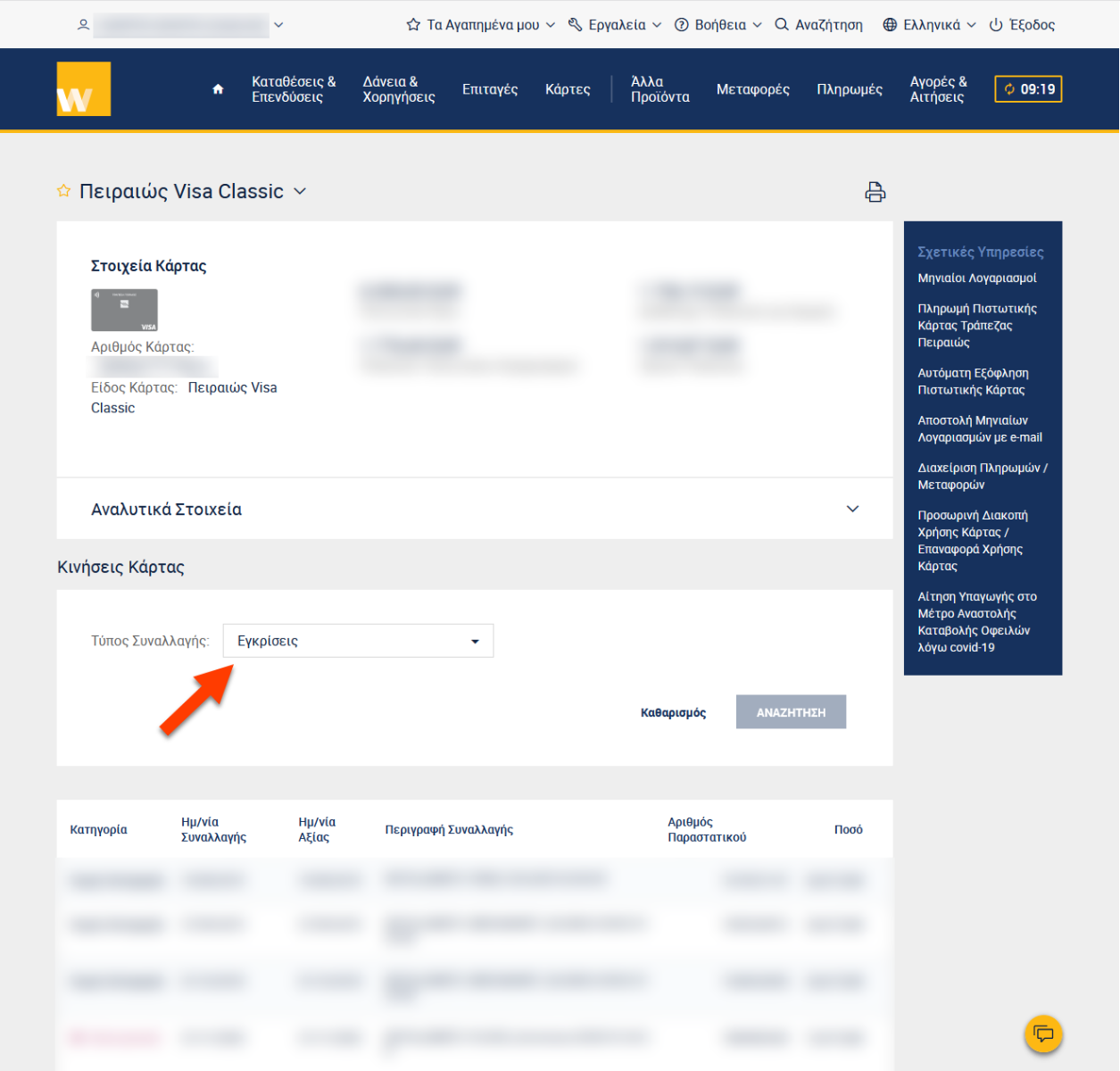
Task: Open Μηνιαίοι Λογαριασμοί link
Action: point(977,278)
